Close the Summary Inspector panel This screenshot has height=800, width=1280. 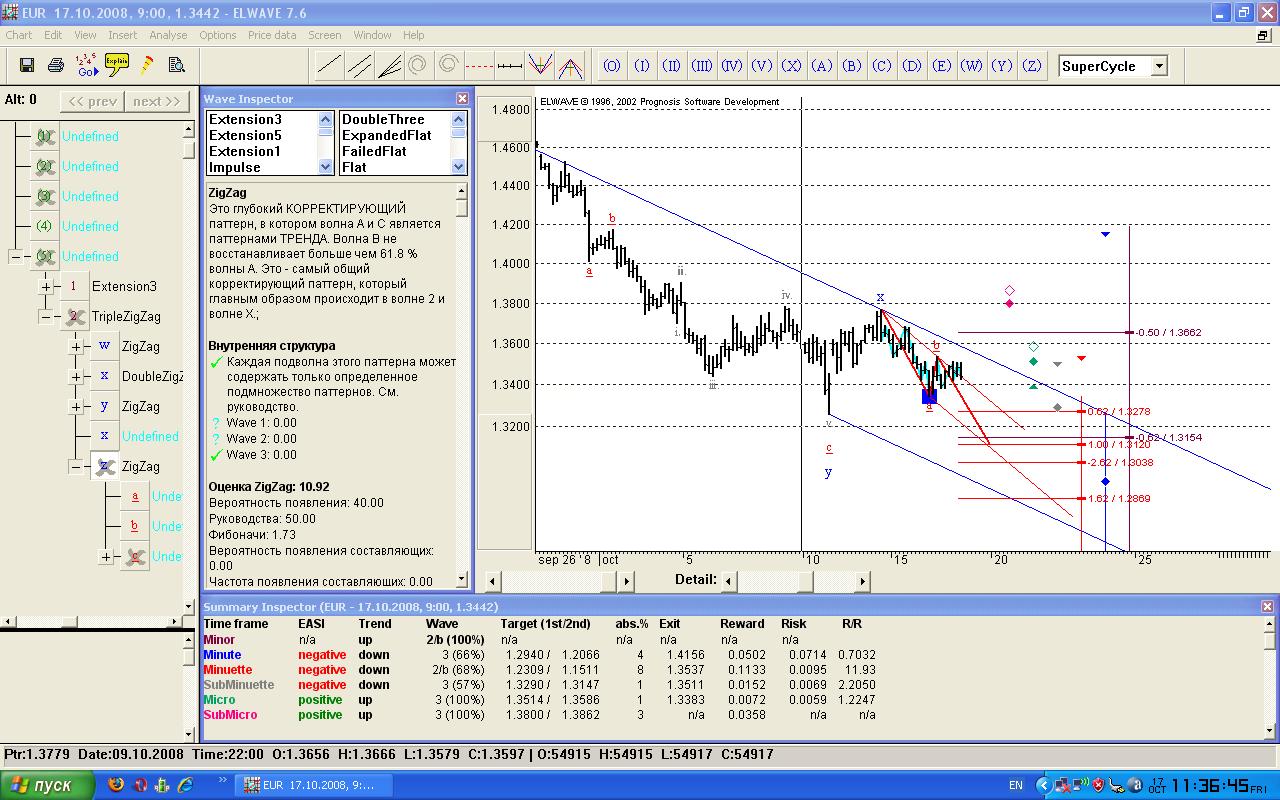point(1267,606)
